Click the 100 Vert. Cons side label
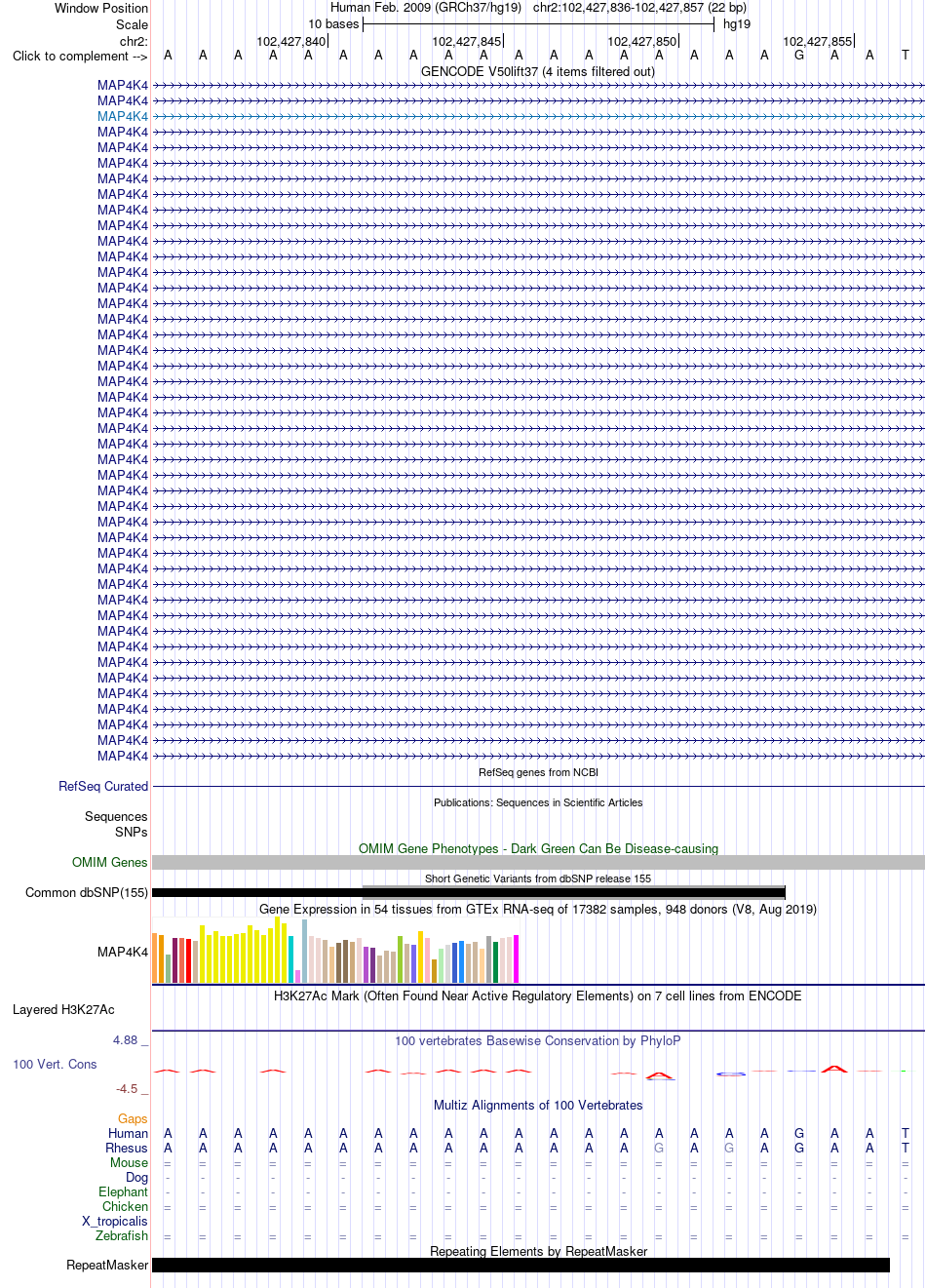926x1288 pixels. [x=55, y=1064]
